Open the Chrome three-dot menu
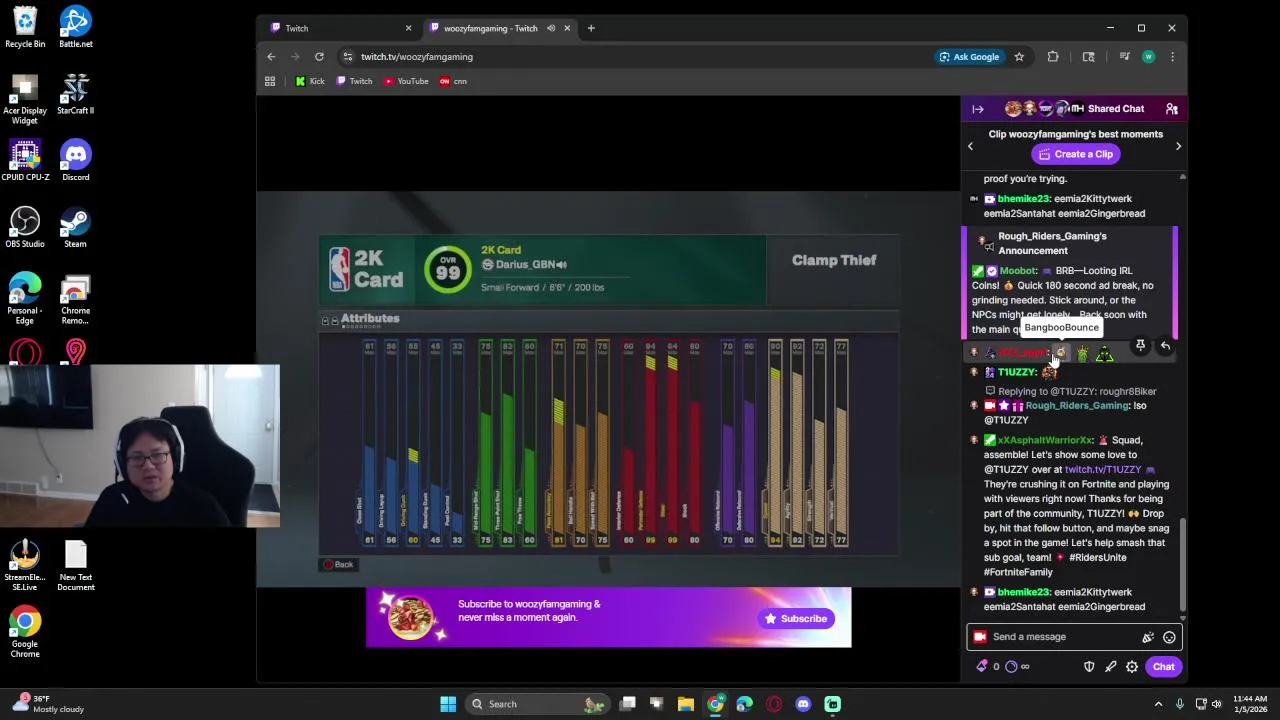Viewport: 1280px width, 720px height. pos(1172,57)
